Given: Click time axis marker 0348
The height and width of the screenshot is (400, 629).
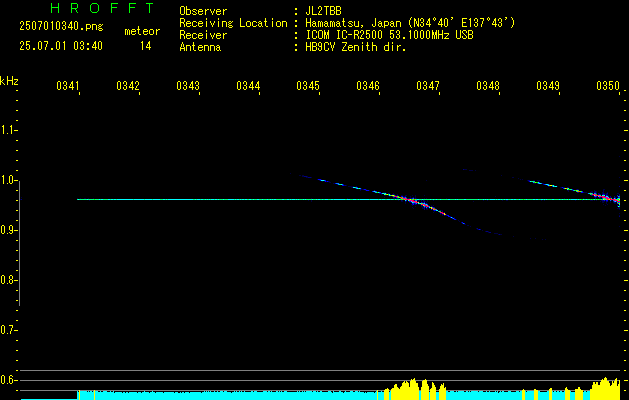Looking at the screenshot, I should pyautogui.click(x=488, y=86).
